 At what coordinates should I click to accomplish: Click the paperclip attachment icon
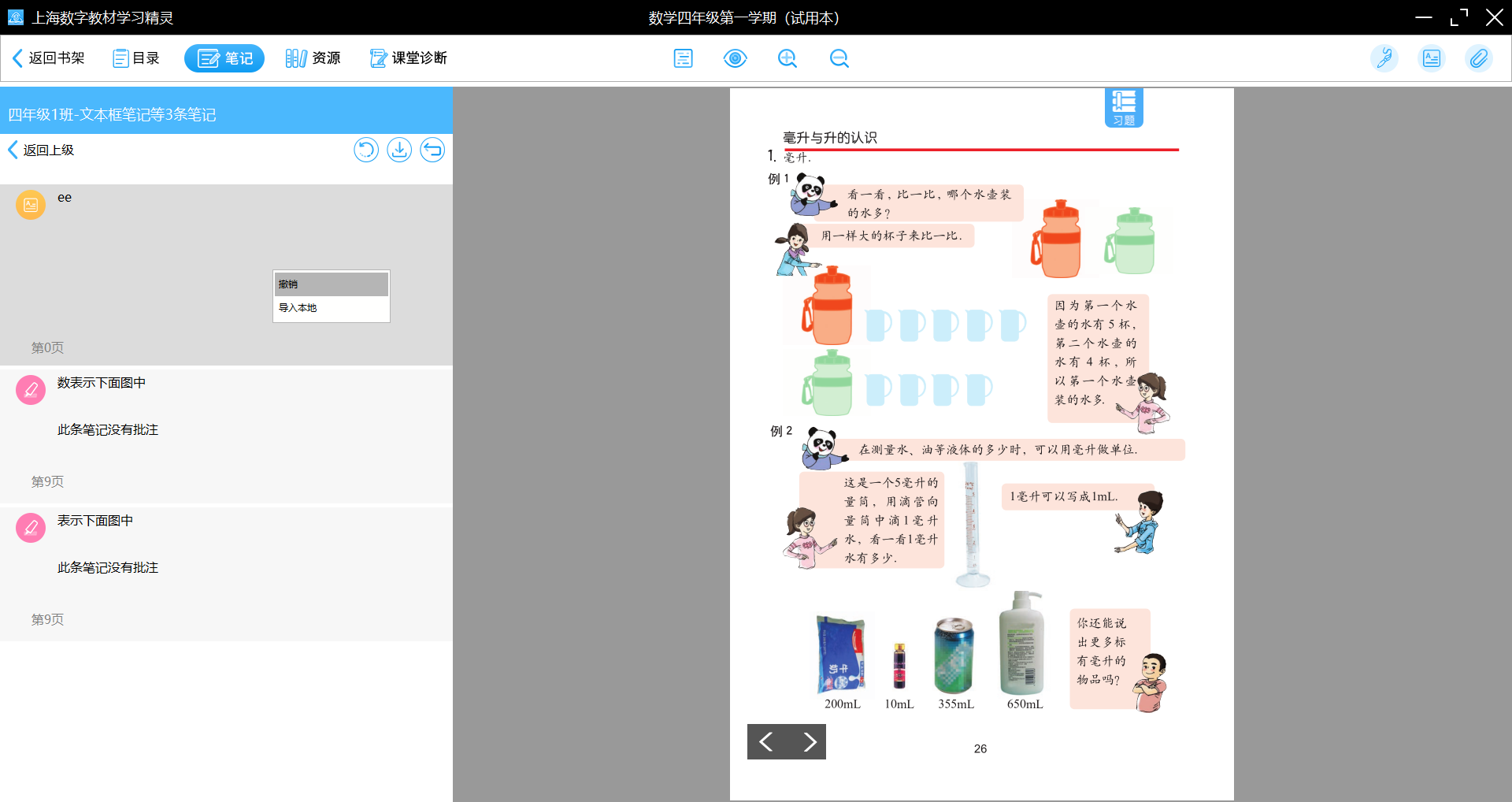click(1478, 58)
